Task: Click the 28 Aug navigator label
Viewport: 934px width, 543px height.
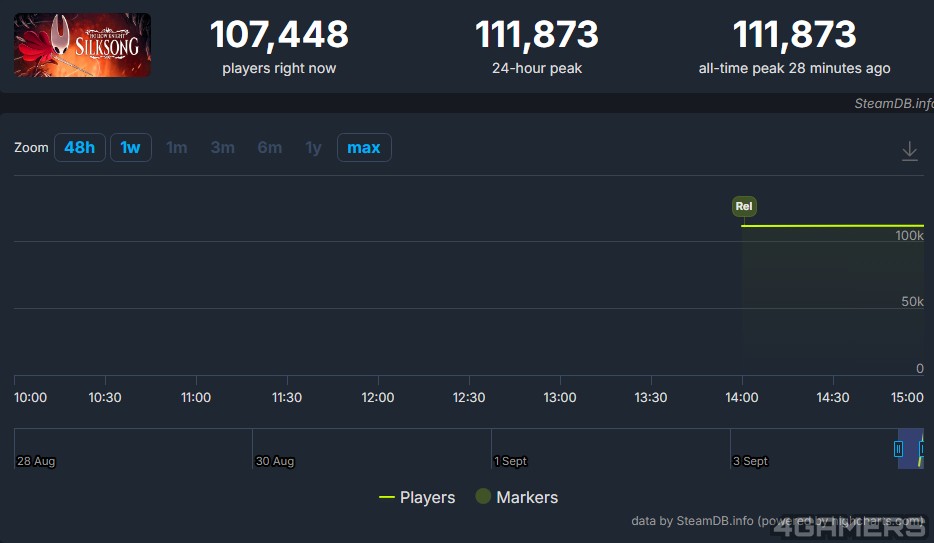Action: pyautogui.click(x=36, y=461)
